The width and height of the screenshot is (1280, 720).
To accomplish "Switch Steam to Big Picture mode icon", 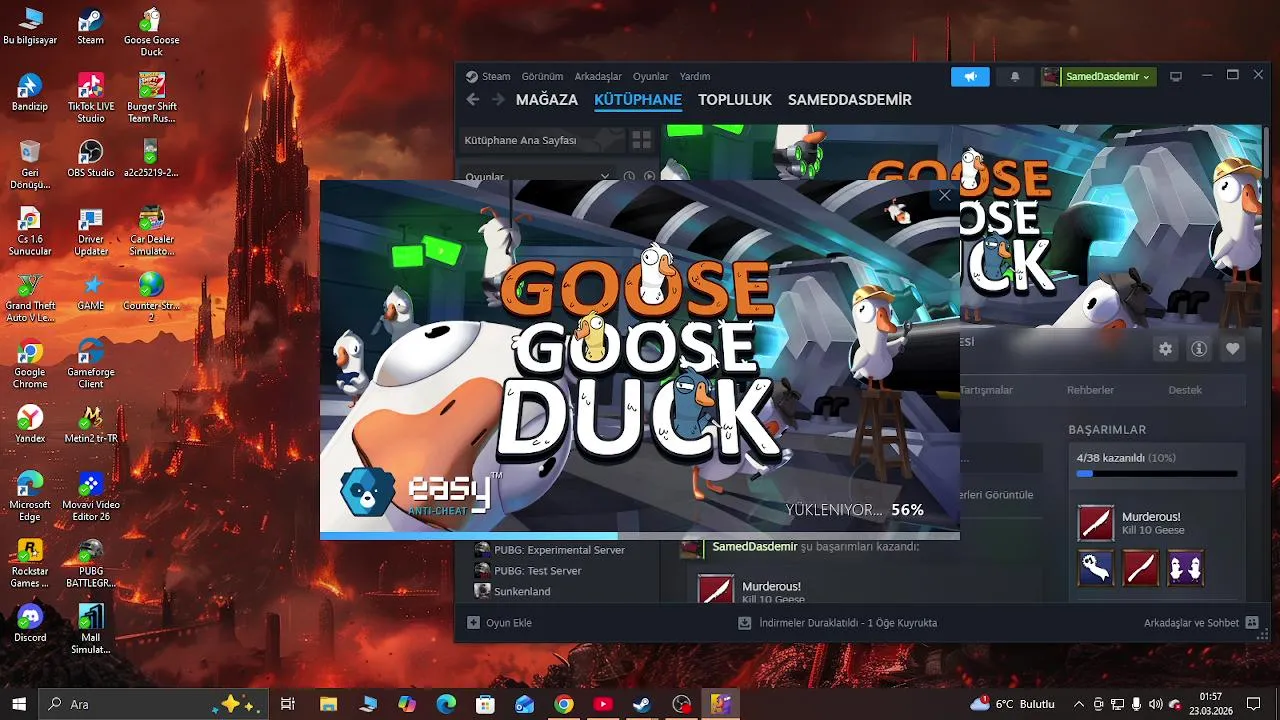I will tap(1176, 76).
